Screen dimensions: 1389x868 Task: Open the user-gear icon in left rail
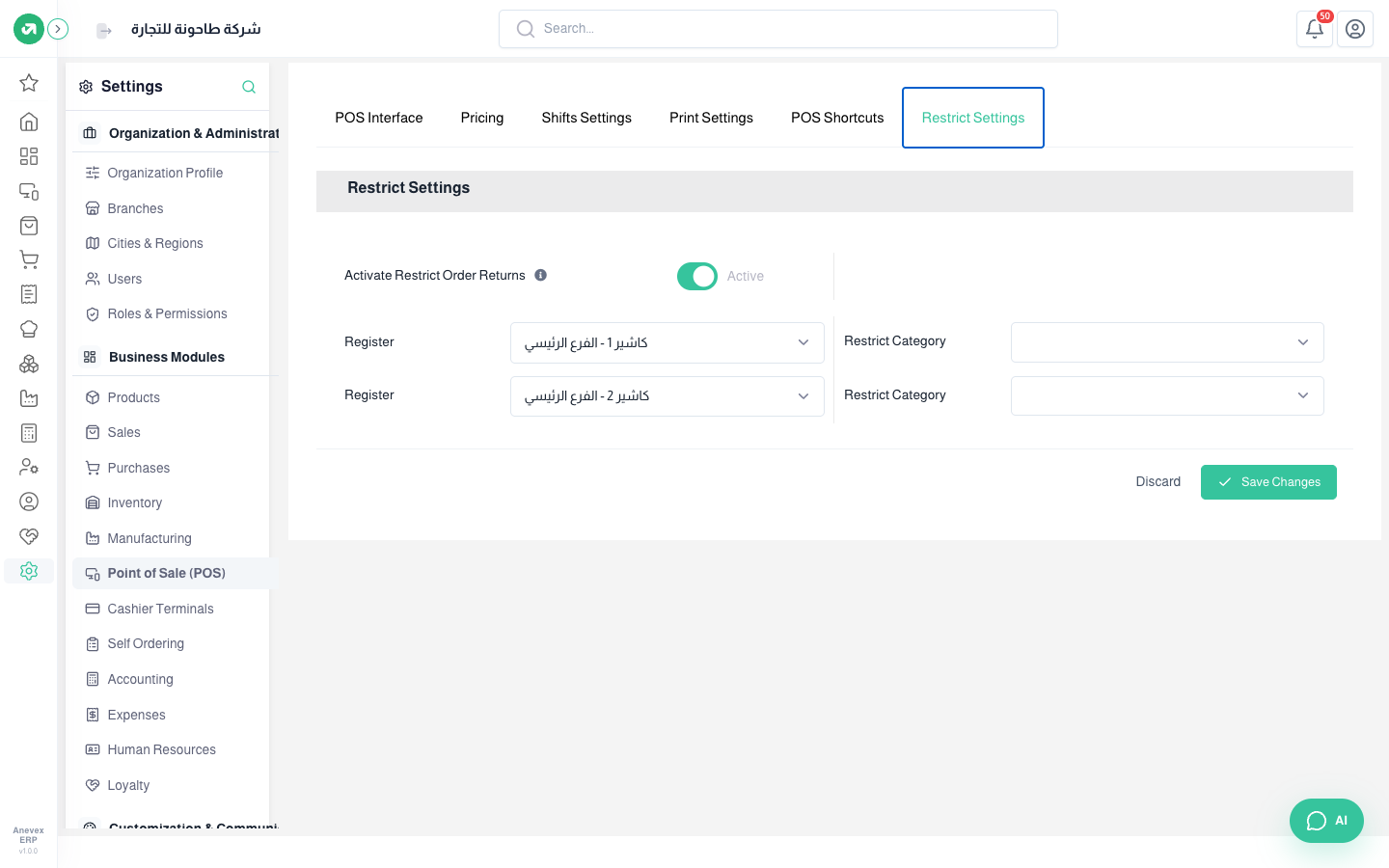pos(29,467)
